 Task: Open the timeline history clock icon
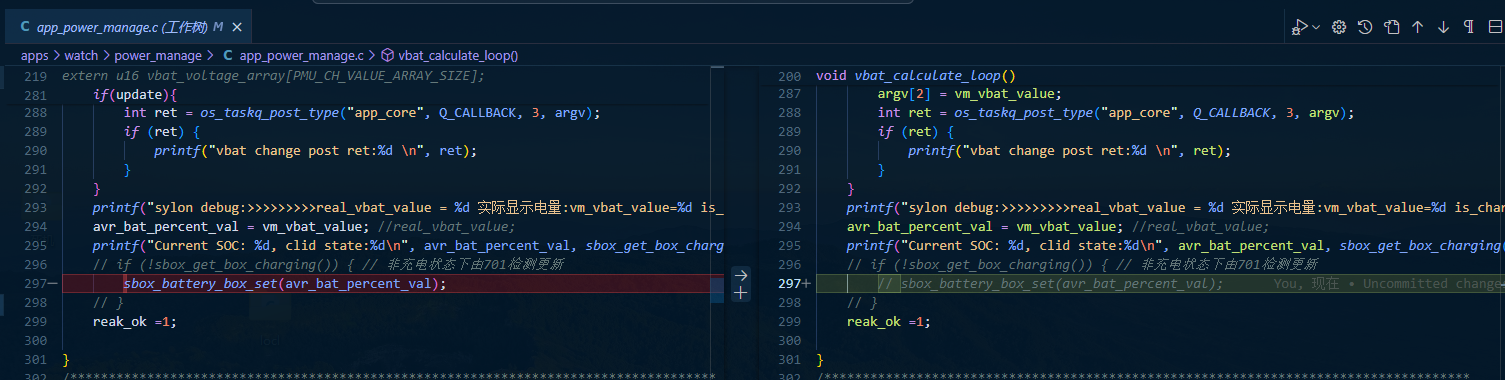tap(1365, 27)
